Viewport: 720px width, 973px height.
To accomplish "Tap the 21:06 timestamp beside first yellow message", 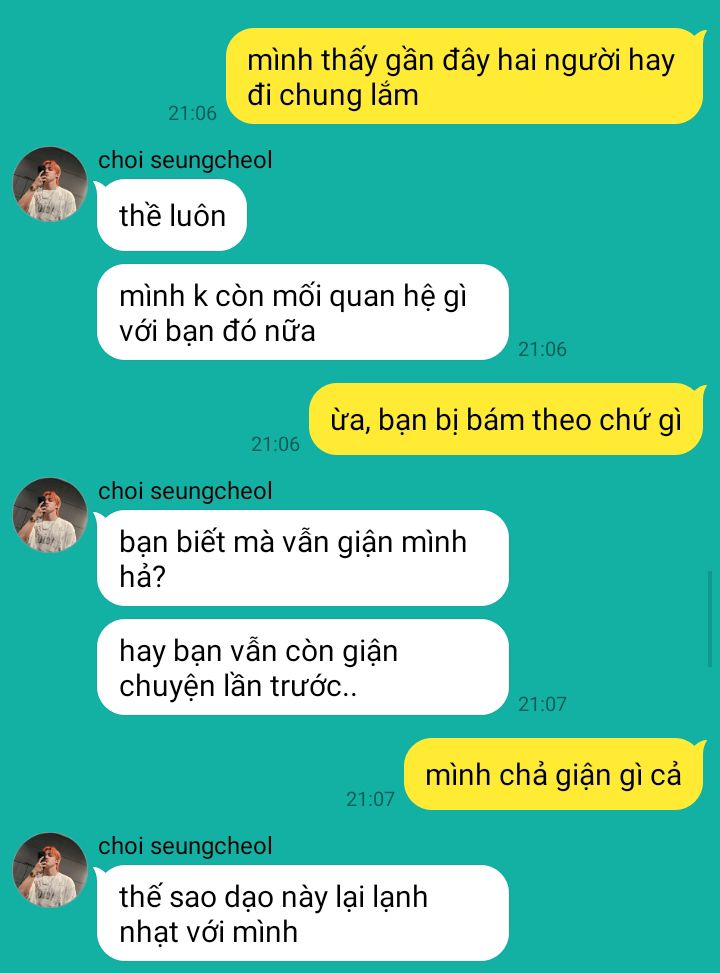I will [192, 113].
